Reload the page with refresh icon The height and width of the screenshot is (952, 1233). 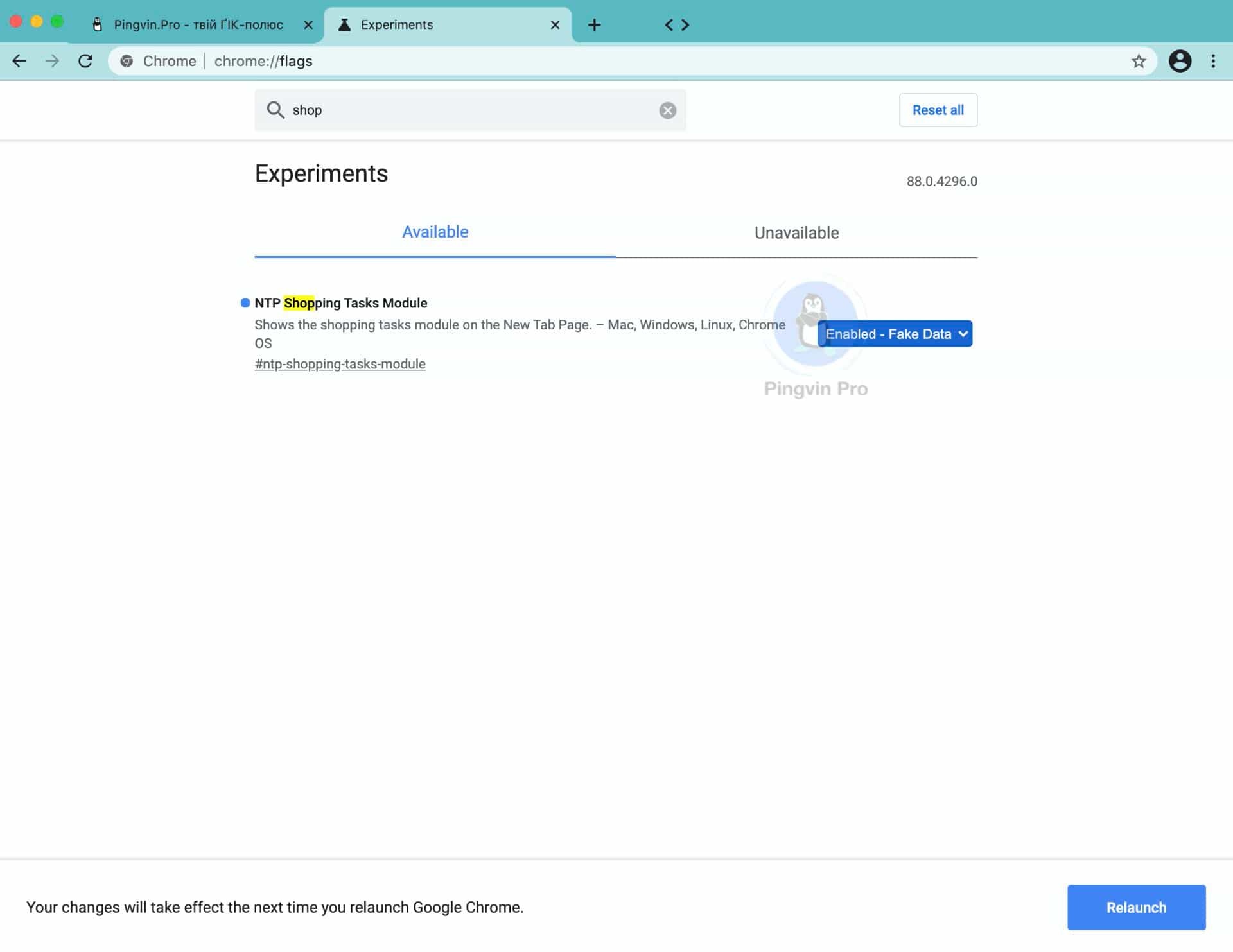click(x=85, y=61)
